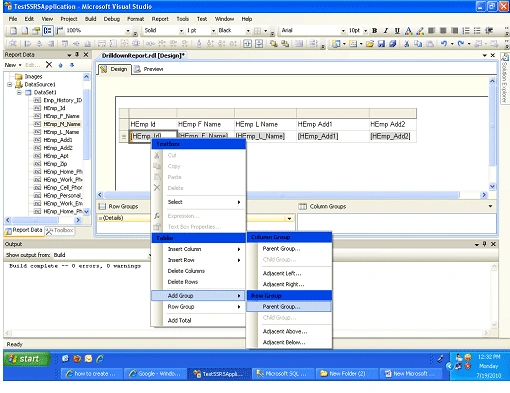Apply bulleted list formatting
Image resolution: width=510 pixels, height=393 pixels.
tap(477, 31)
